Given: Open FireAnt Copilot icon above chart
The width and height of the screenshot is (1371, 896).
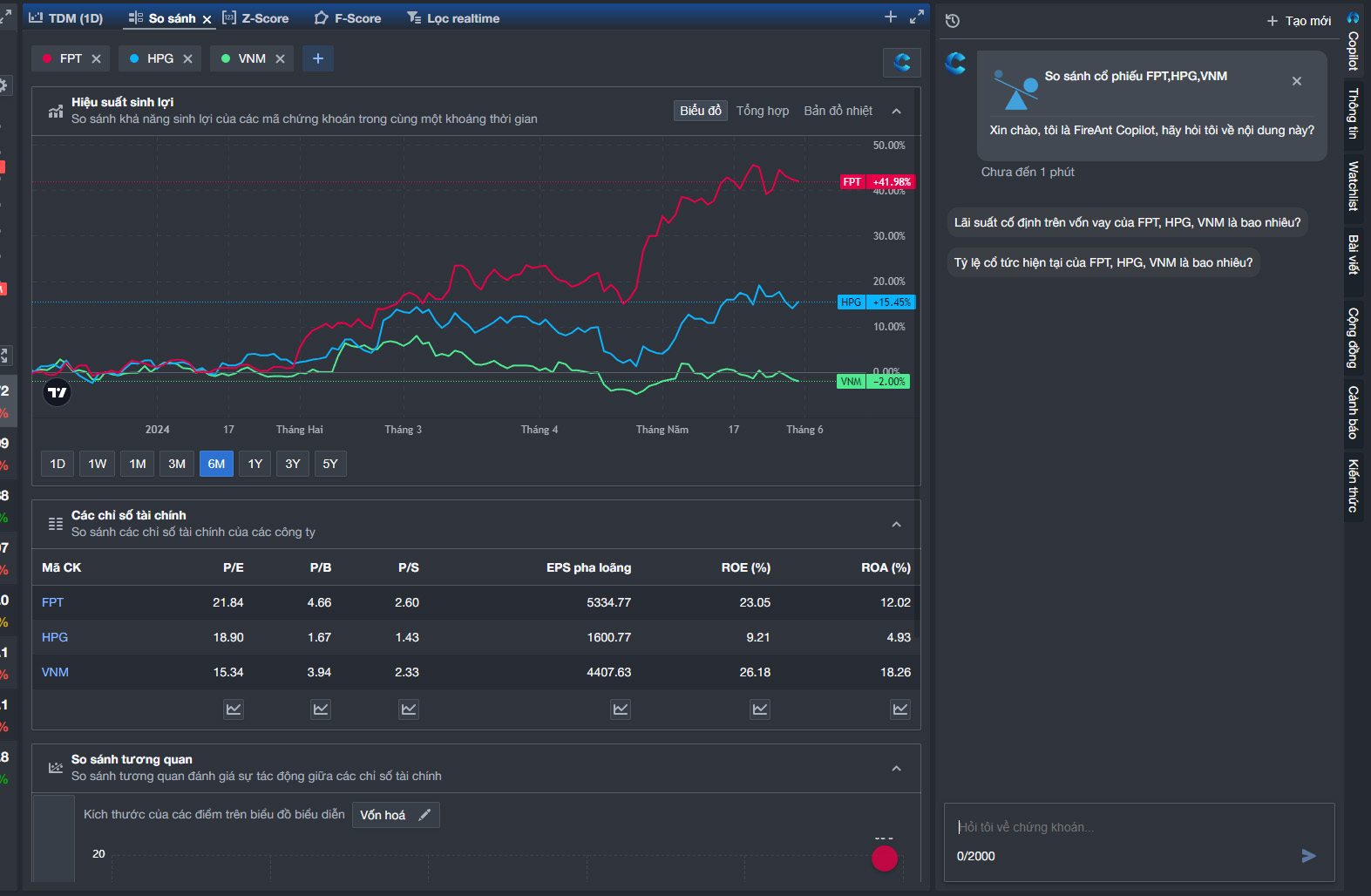Looking at the screenshot, I should tap(902, 62).
